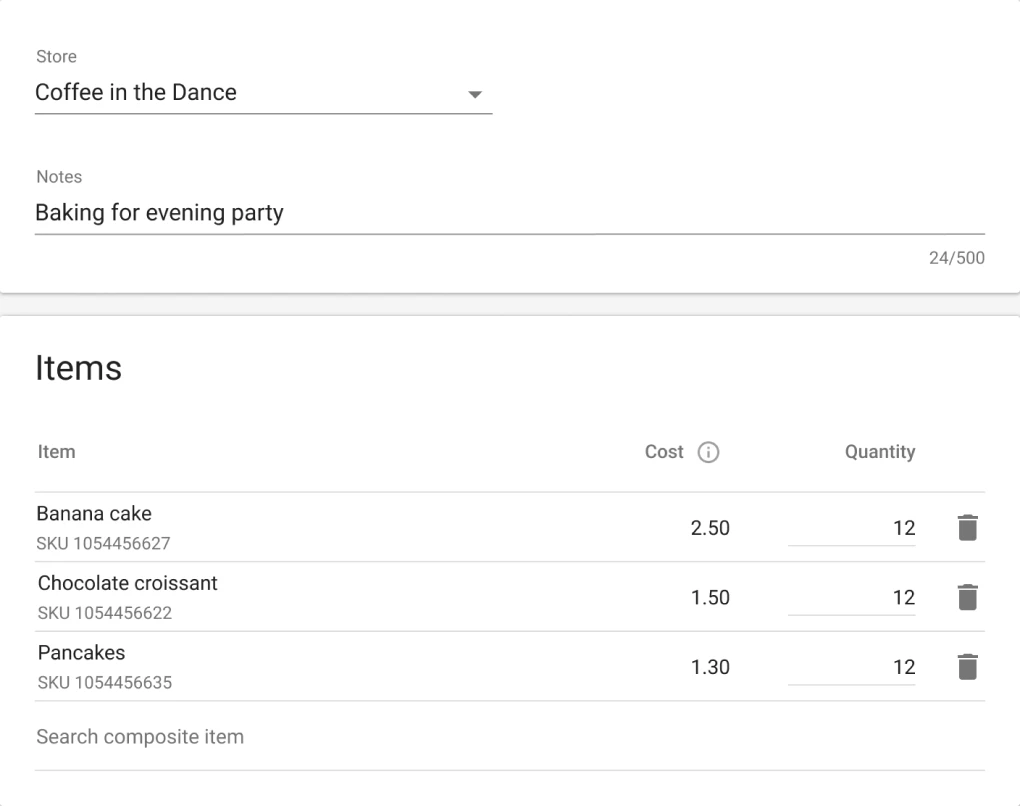Viewport: 1020px width, 806px height.
Task: Open the Cost info tooltip icon
Action: tap(708, 453)
